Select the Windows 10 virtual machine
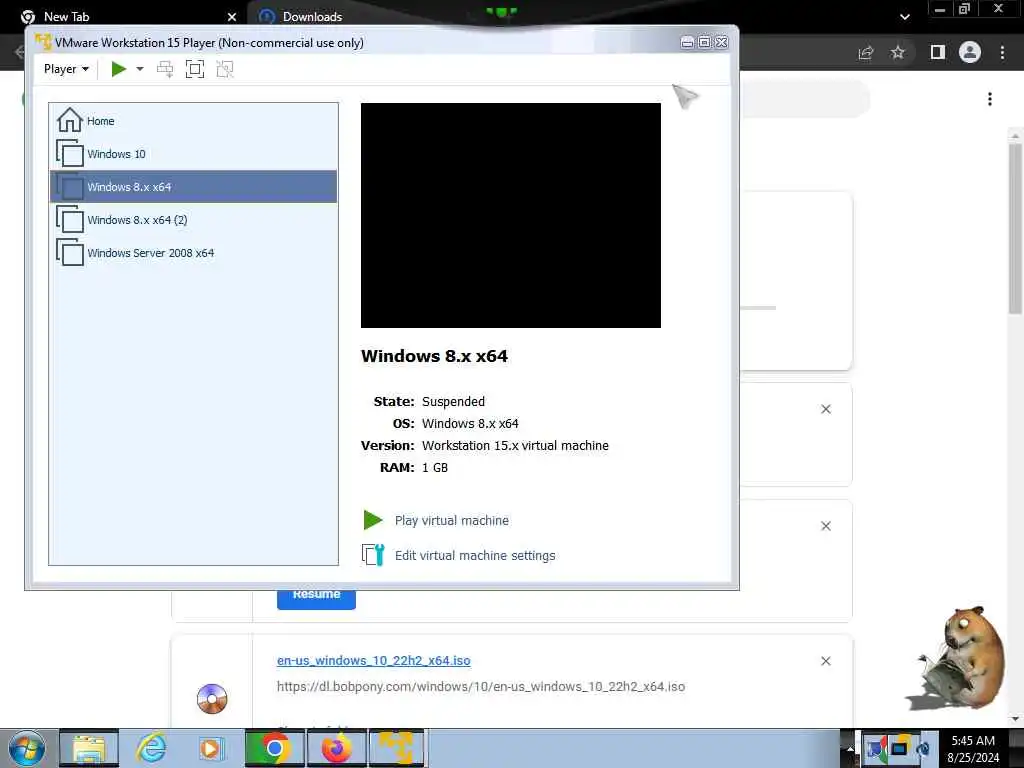Viewport: 1024px width, 768px height. coord(193,154)
